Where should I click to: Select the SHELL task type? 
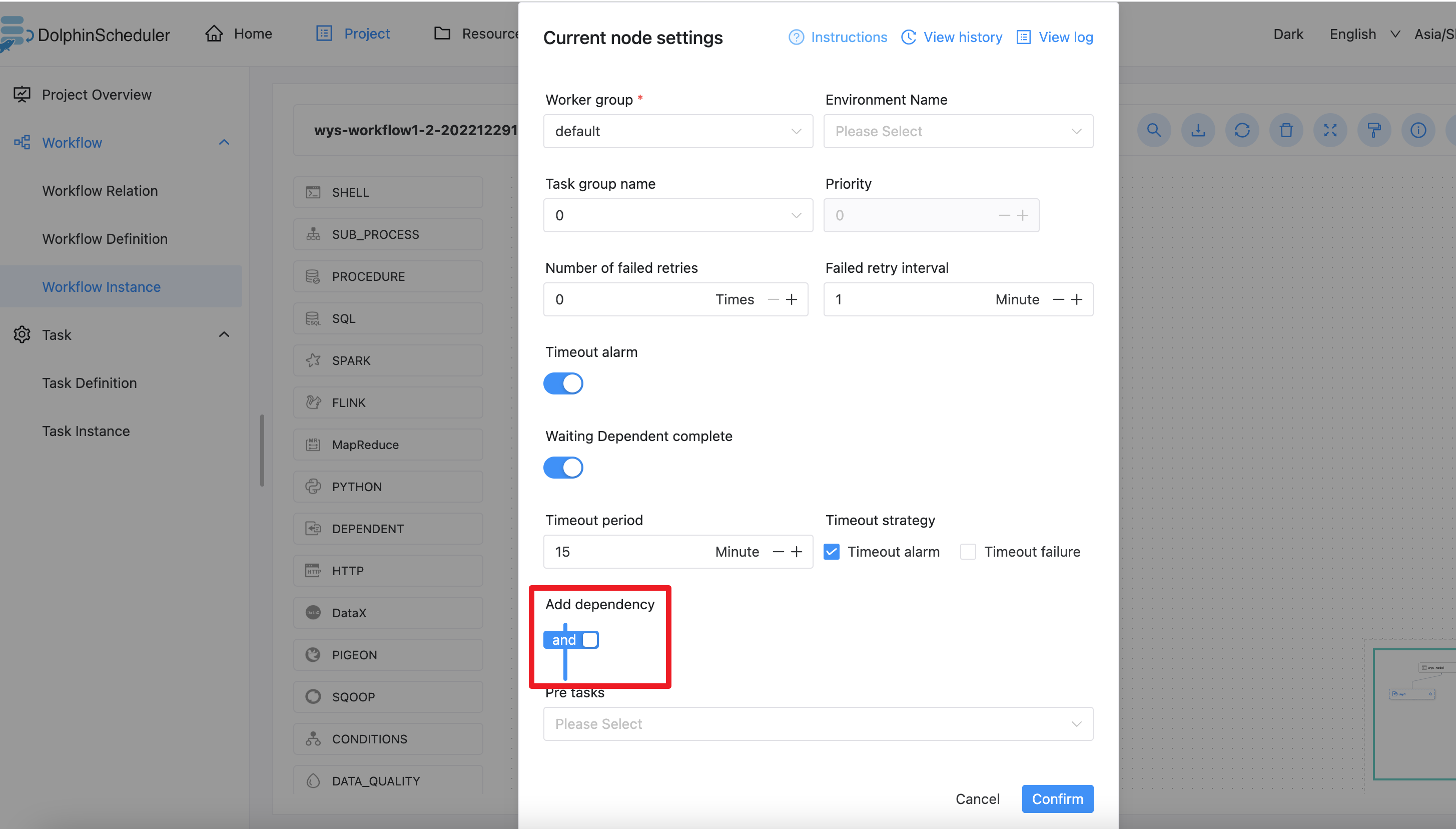[x=387, y=192]
